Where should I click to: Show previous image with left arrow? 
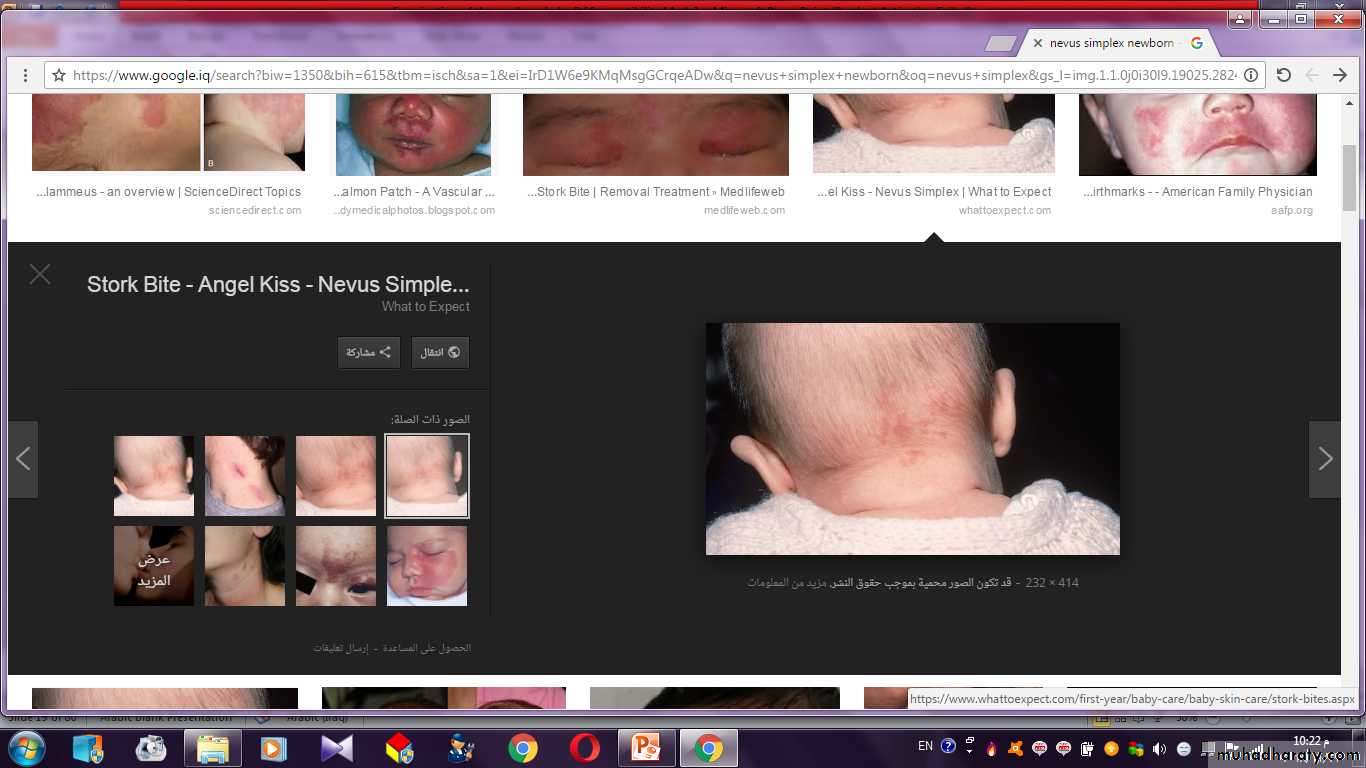(23, 459)
